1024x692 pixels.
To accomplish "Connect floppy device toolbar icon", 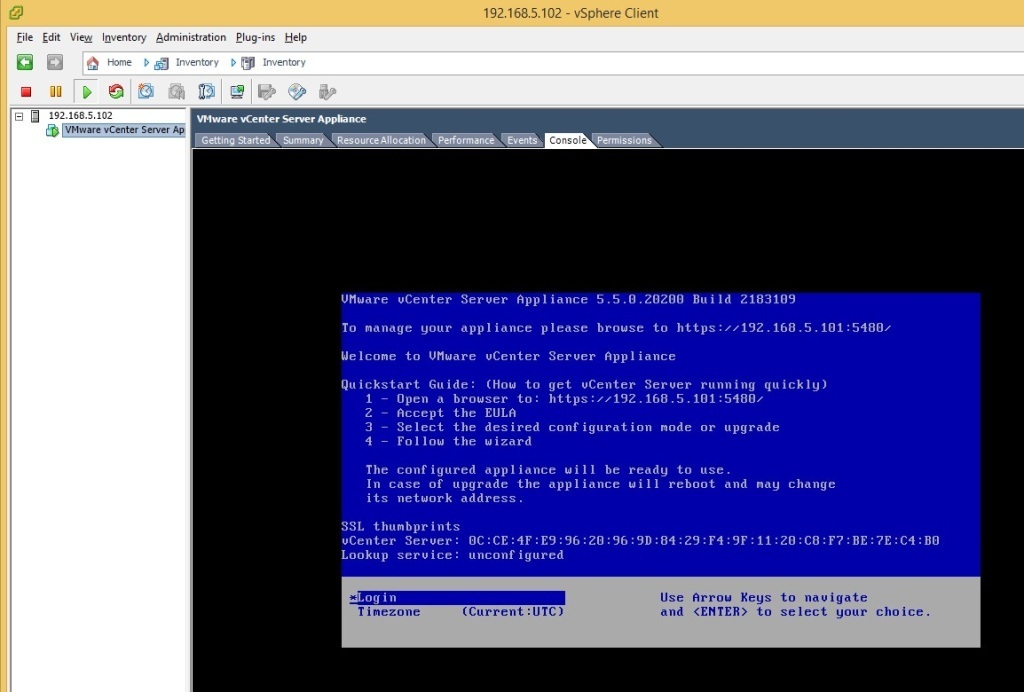I will click(x=266, y=91).
